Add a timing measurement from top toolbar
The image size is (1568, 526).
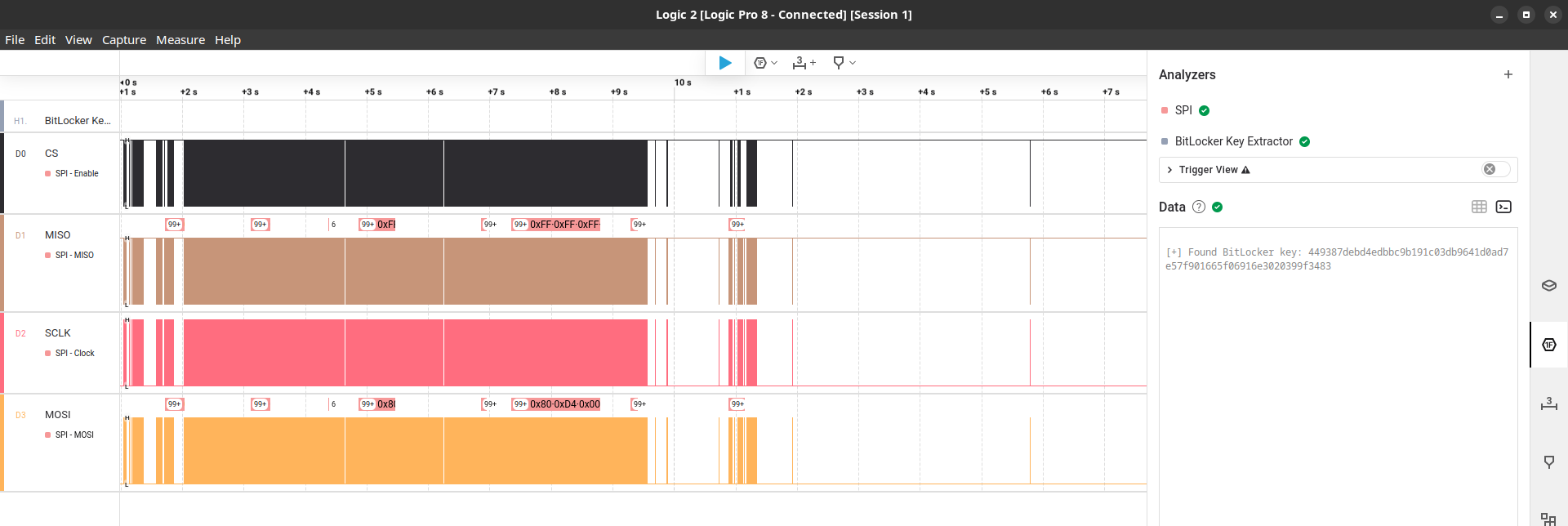tap(804, 63)
